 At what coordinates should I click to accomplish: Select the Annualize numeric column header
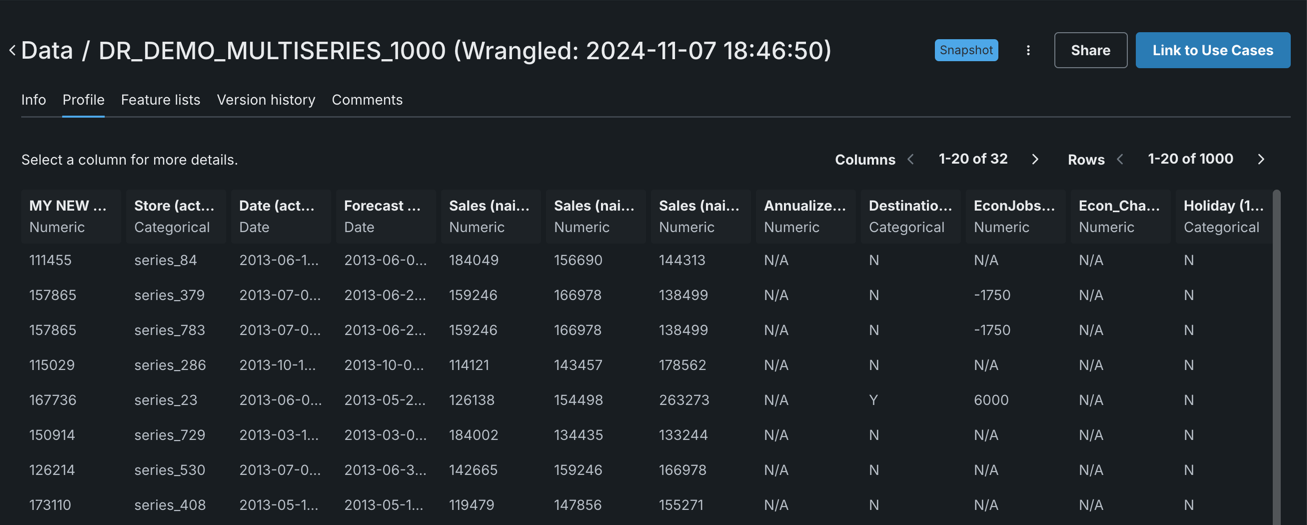tap(805, 215)
